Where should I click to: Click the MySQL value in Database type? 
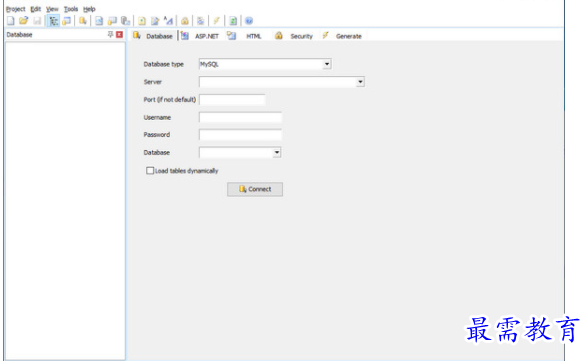tap(209, 64)
